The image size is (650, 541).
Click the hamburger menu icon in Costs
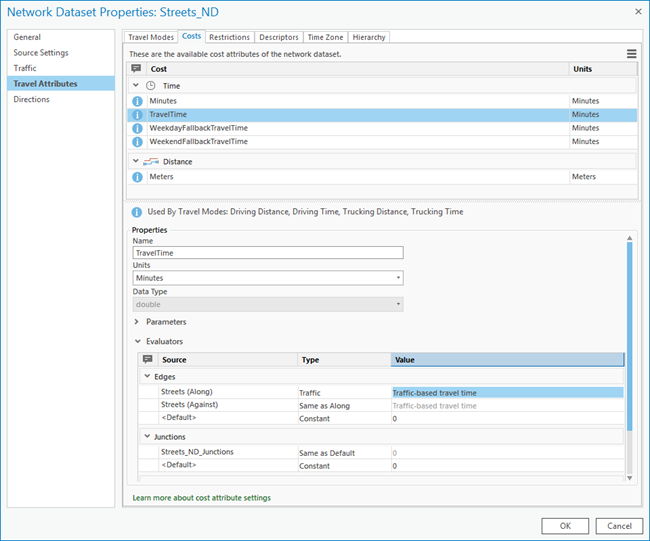(x=631, y=54)
